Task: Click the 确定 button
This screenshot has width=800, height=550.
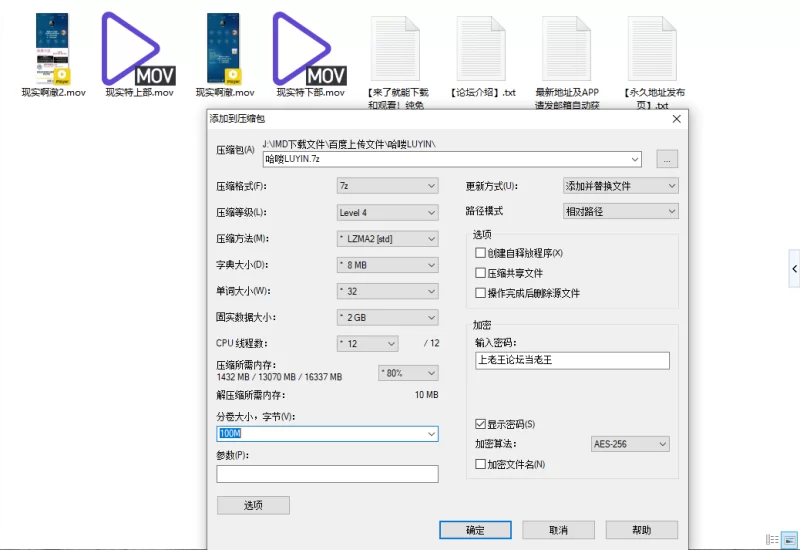Action: point(475,530)
